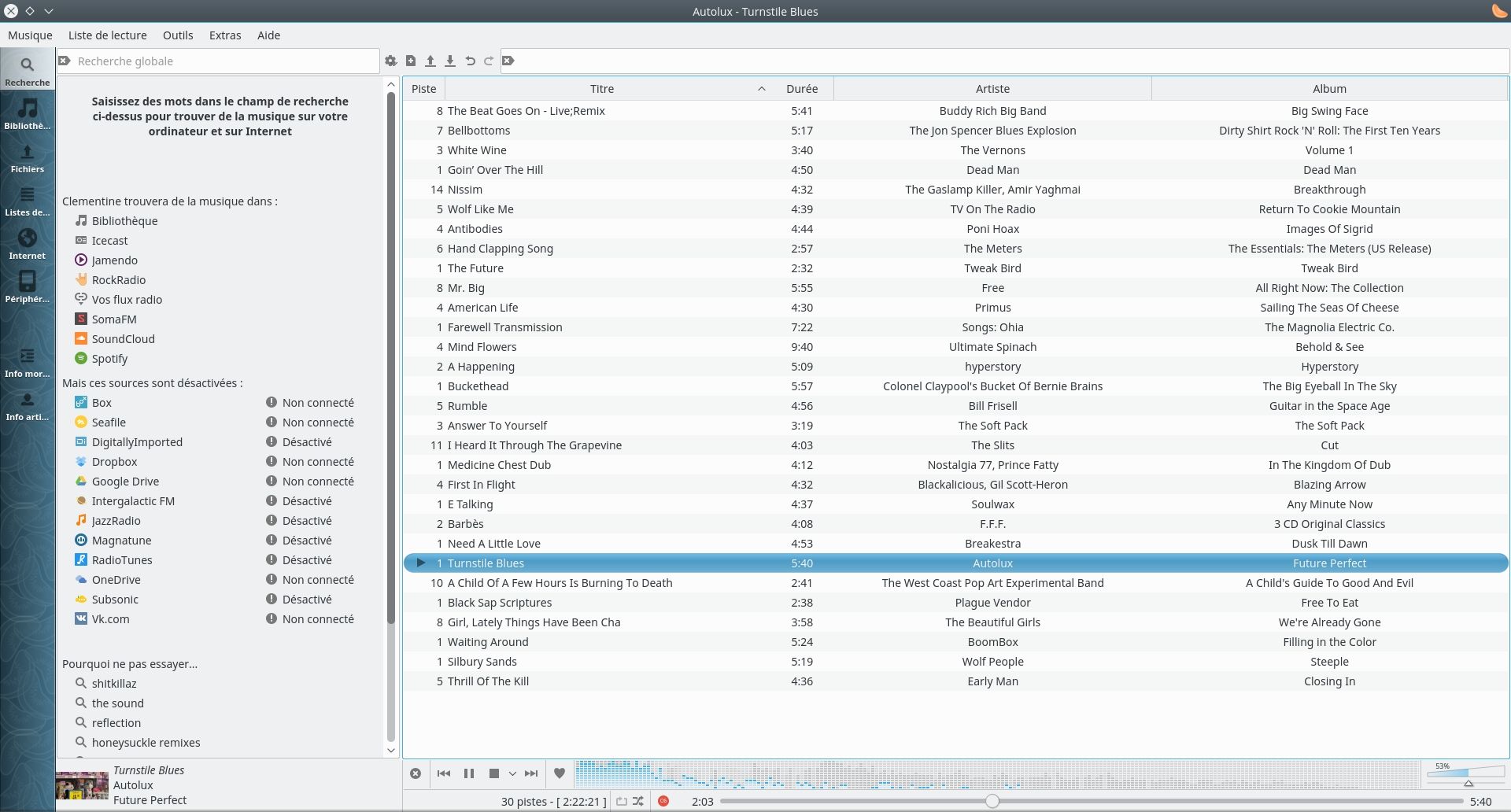The height and width of the screenshot is (812, 1511).
Task: Toggle Last.fm scrobbling red icon
Action: pyautogui.click(x=663, y=801)
